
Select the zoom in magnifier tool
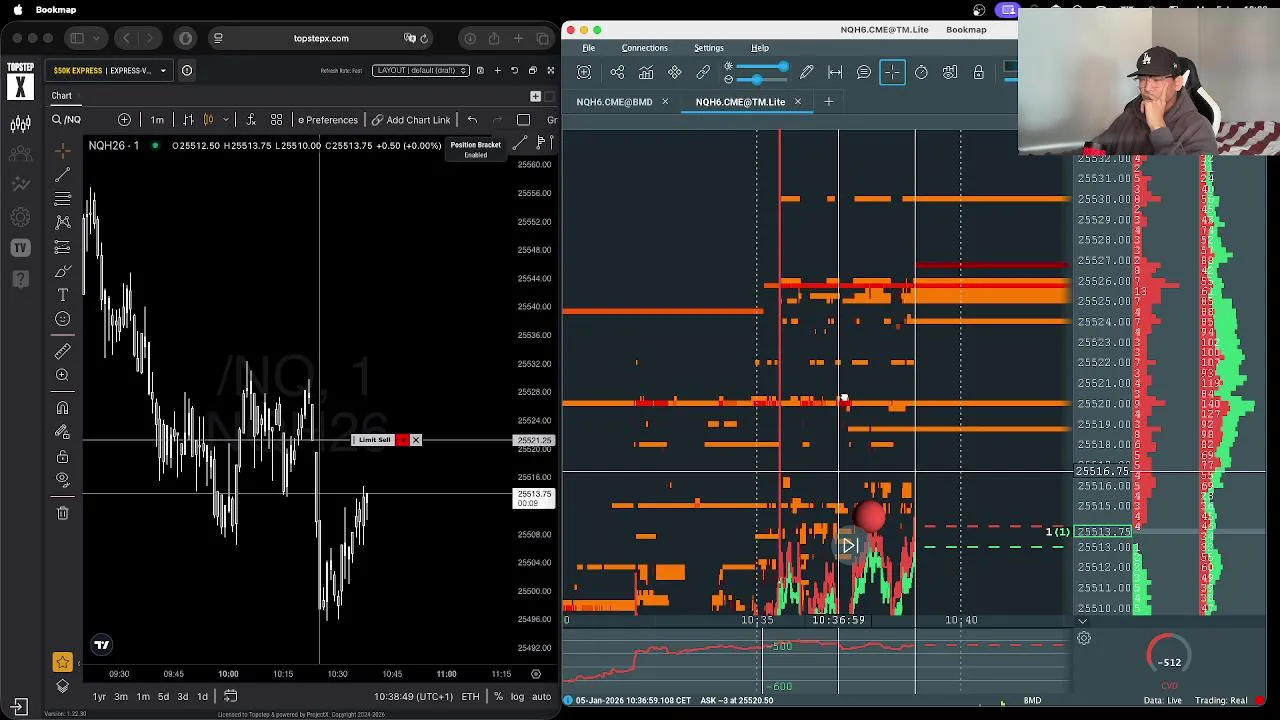click(62, 375)
